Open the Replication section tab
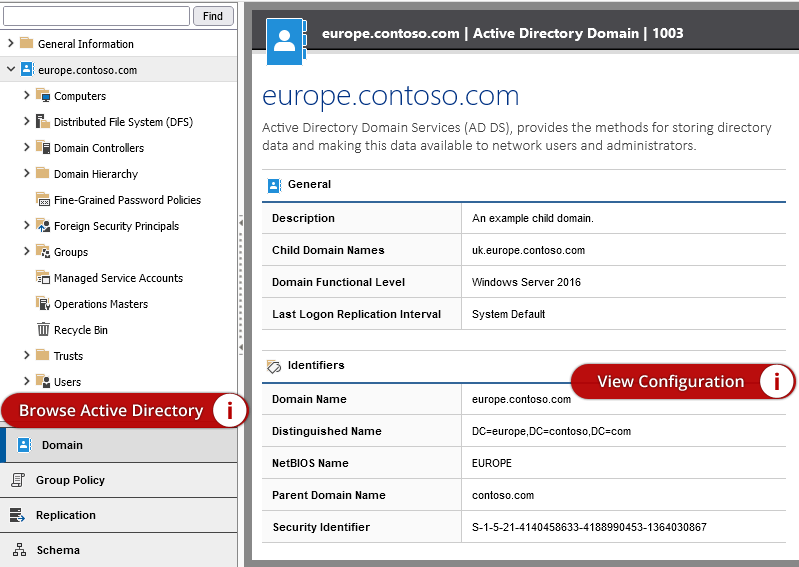799x567 pixels. [x=119, y=515]
